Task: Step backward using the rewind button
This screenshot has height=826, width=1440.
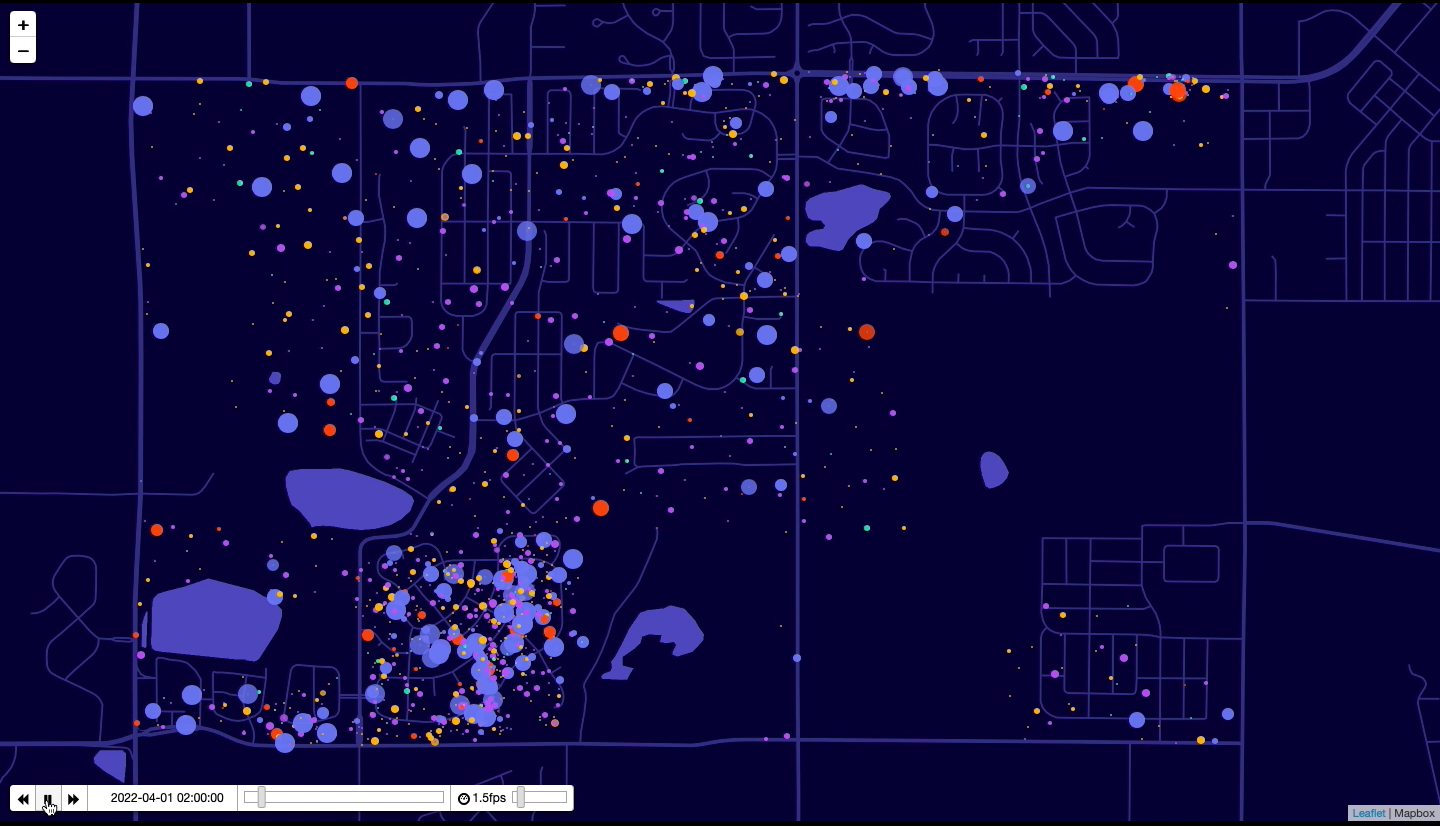Action: pos(23,798)
